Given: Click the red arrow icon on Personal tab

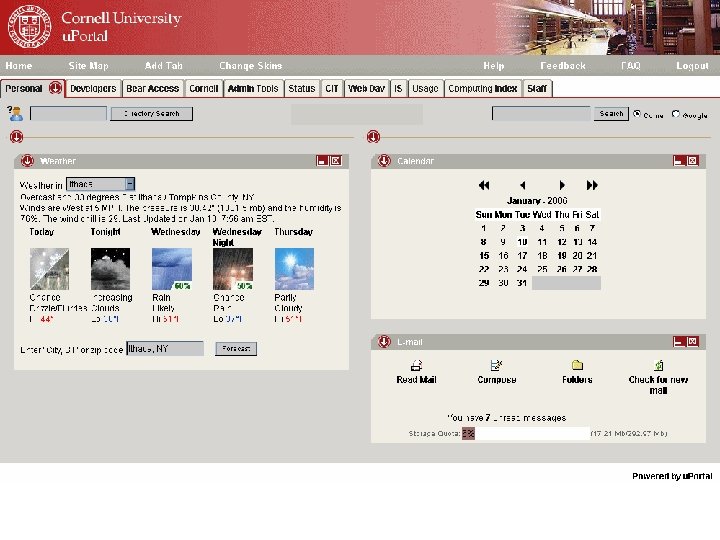Looking at the screenshot, I should pyautogui.click(x=55, y=87).
